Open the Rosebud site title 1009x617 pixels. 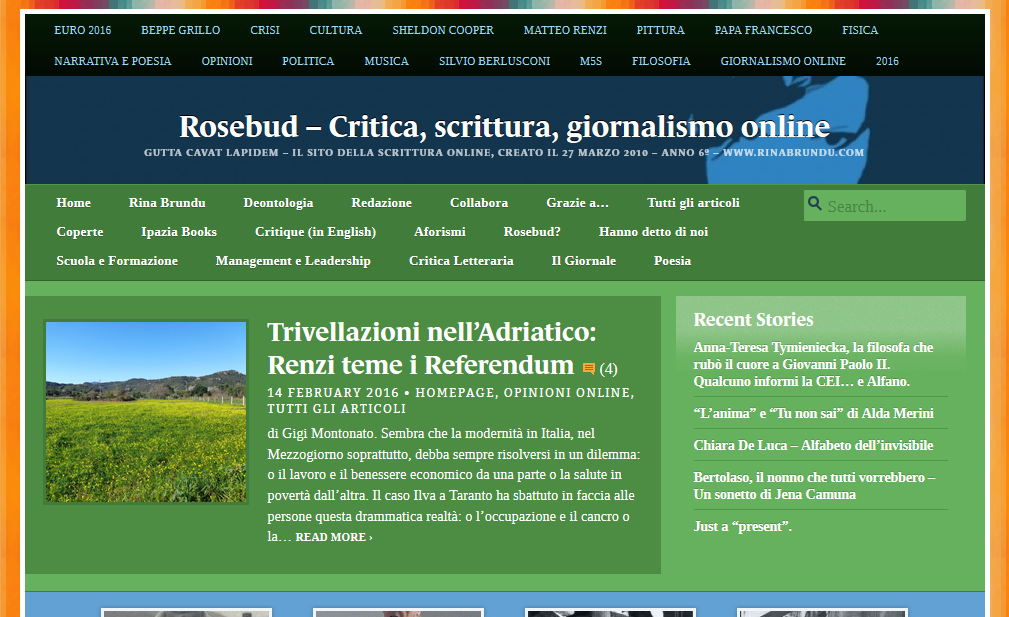click(504, 127)
